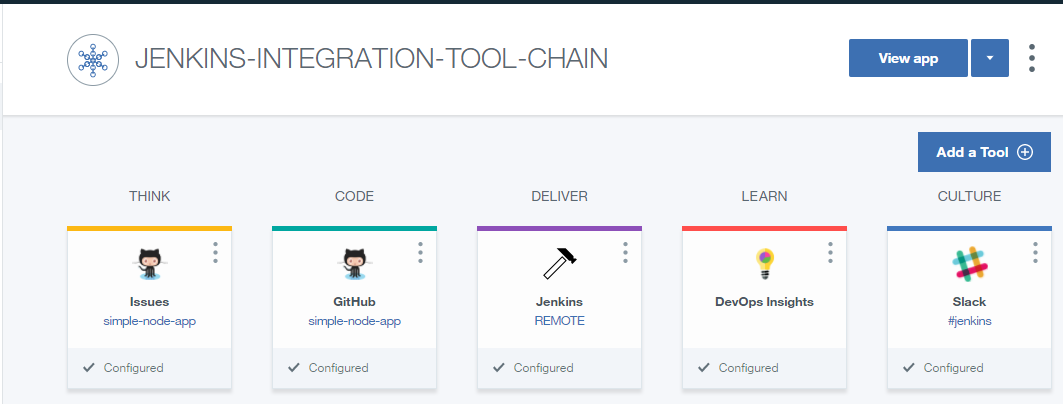The width and height of the screenshot is (1063, 404).
Task: Click the Add a Tool button
Action: click(984, 152)
